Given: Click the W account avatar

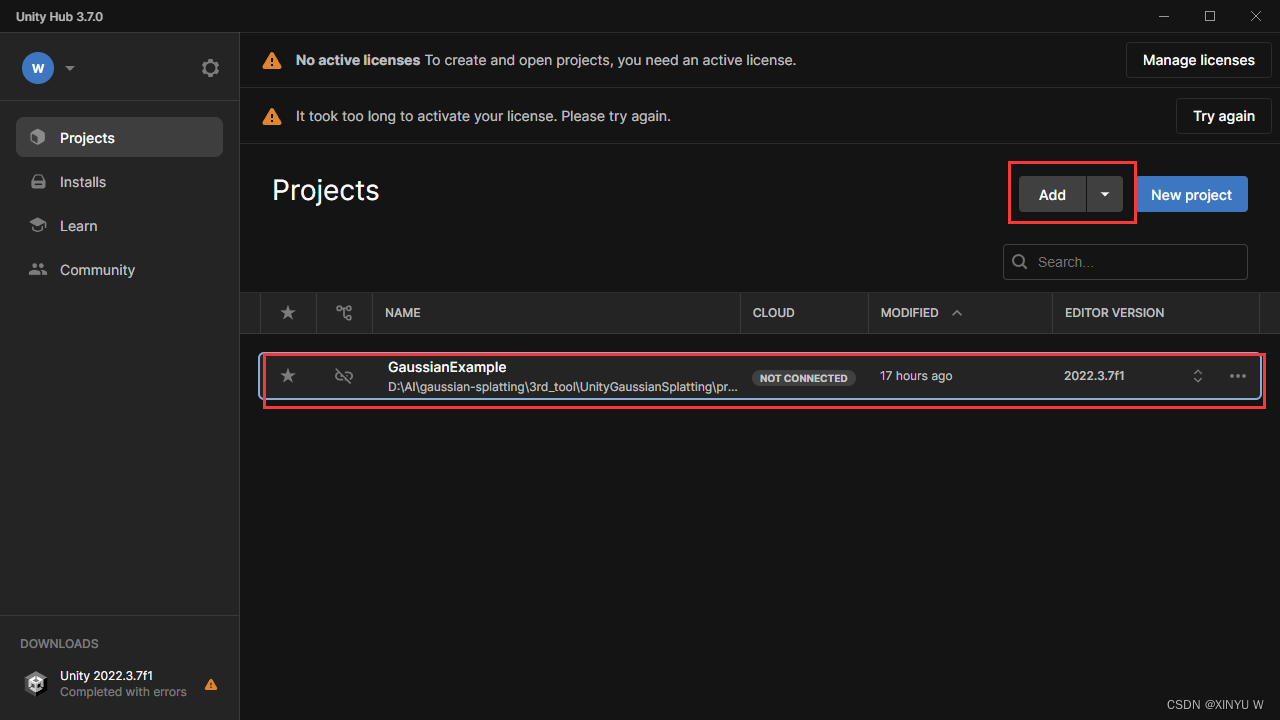Looking at the screenshot, I should coord(38,68).
